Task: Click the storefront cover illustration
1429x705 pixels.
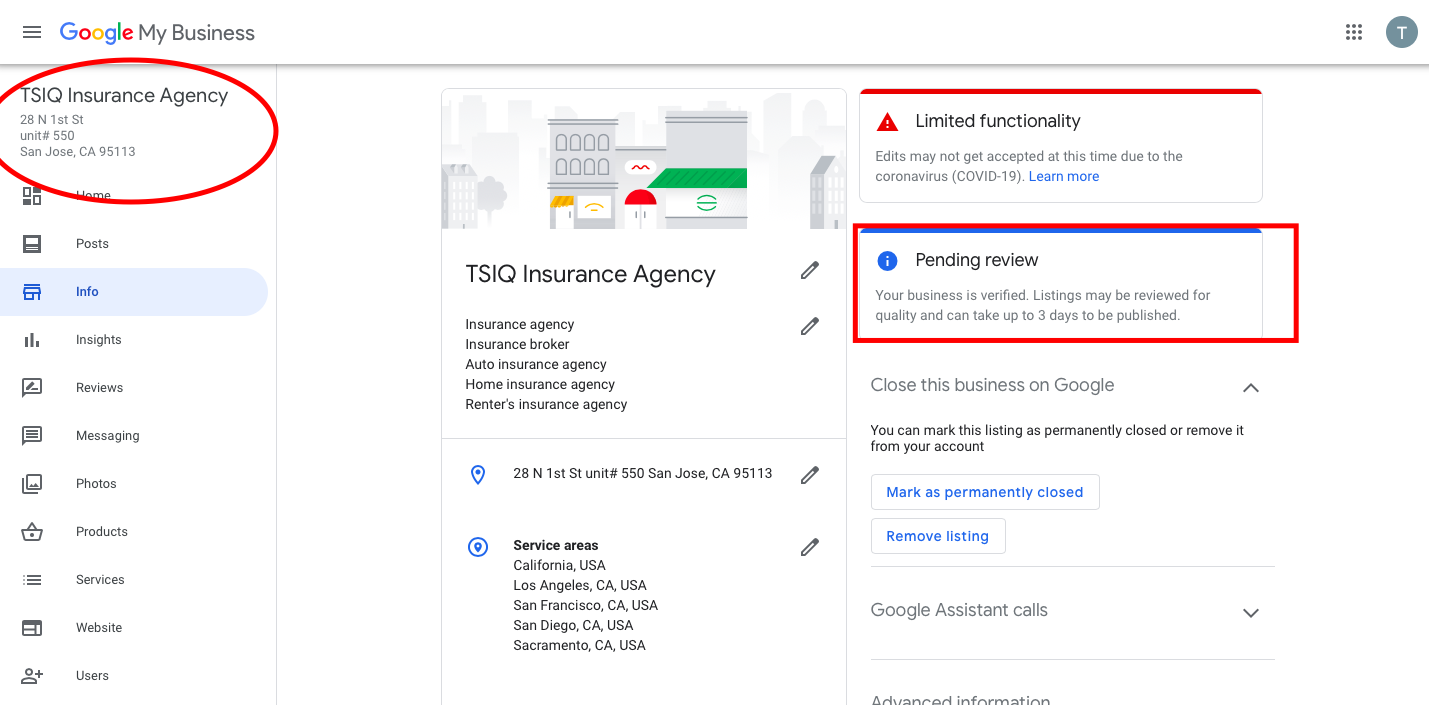Action: coord(644,159)
